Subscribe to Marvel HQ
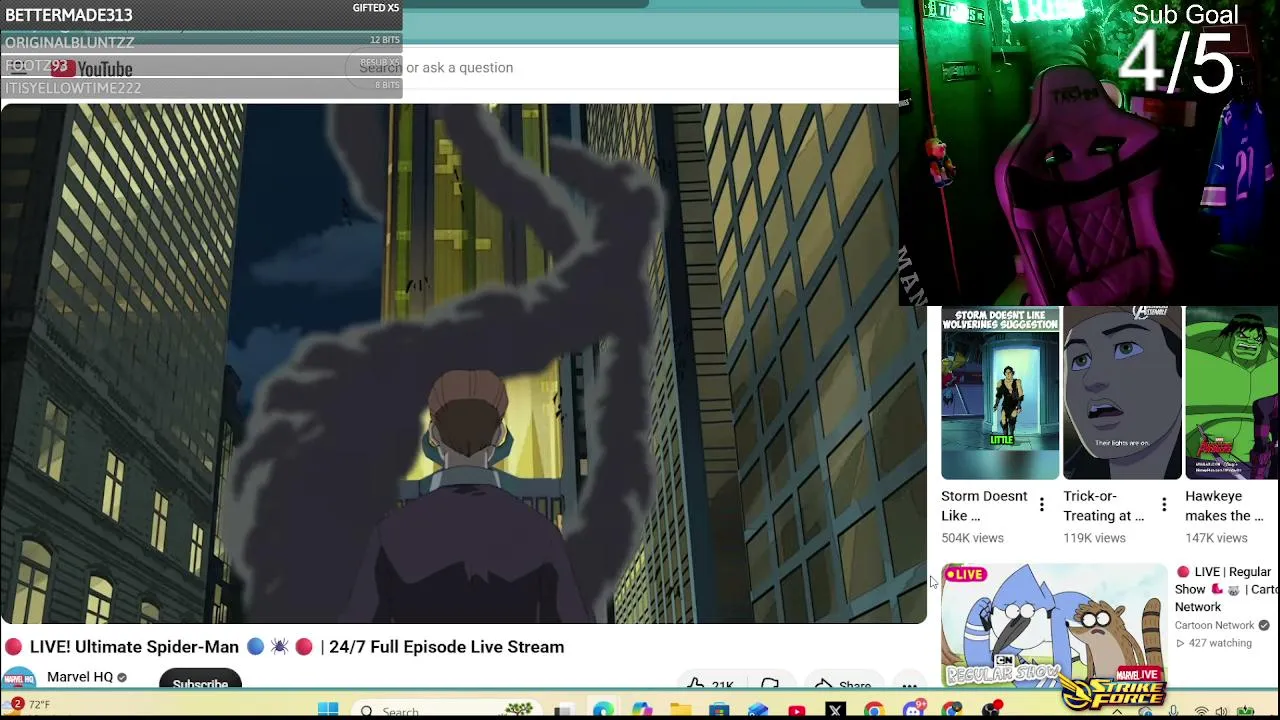1280x720 pixels. [x=200, y=680]
